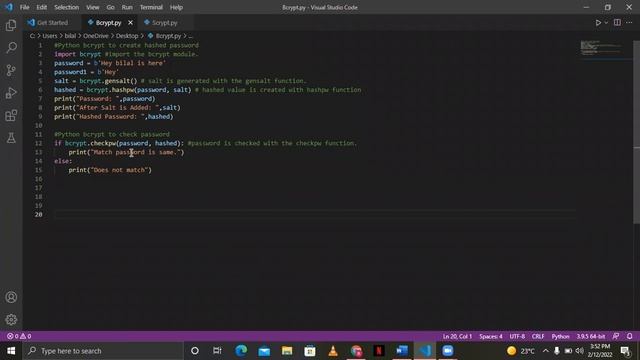Open the Windows Start button
The image size is (640, 360).
[11, 351]
